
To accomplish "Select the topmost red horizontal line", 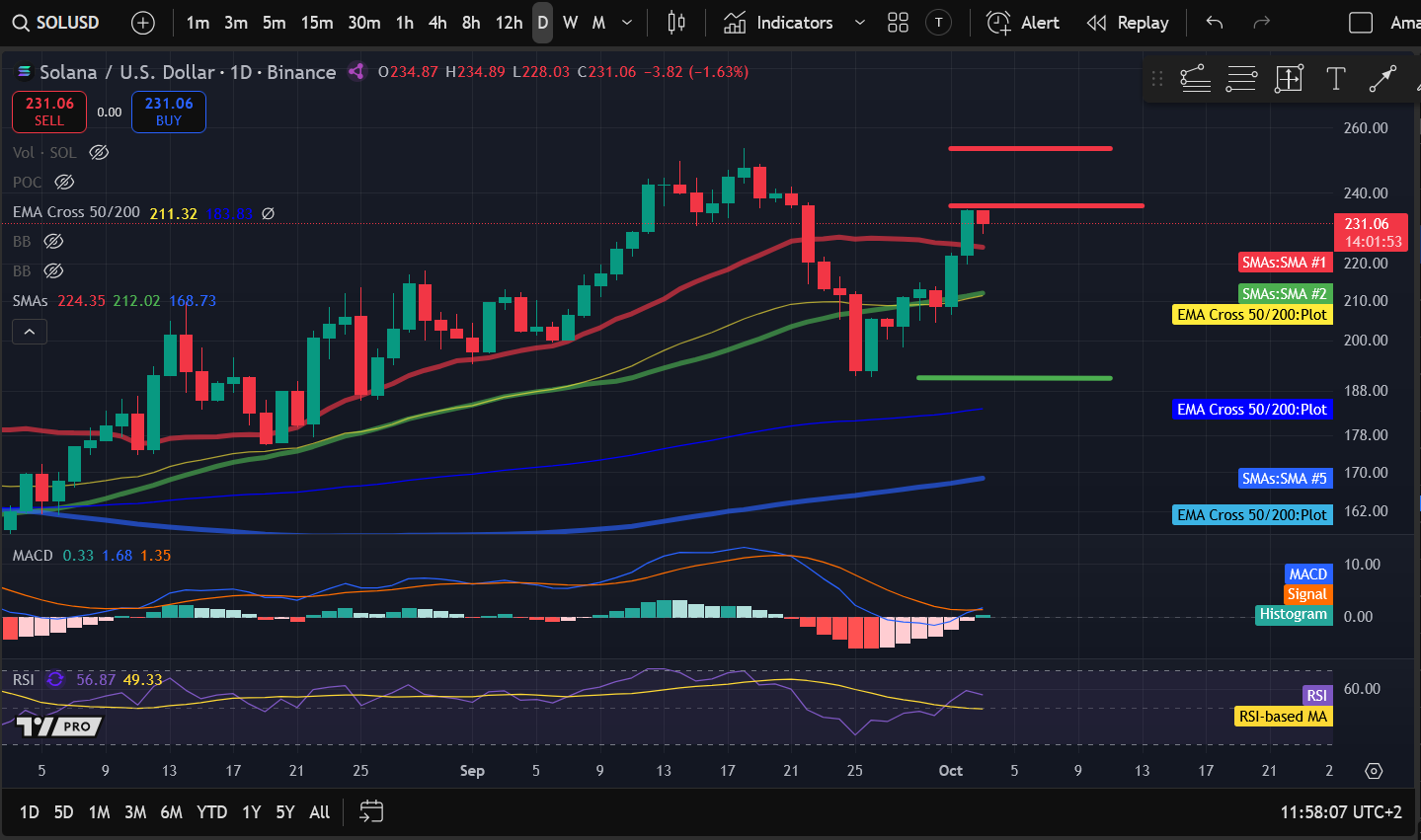I will [1030, 149].
